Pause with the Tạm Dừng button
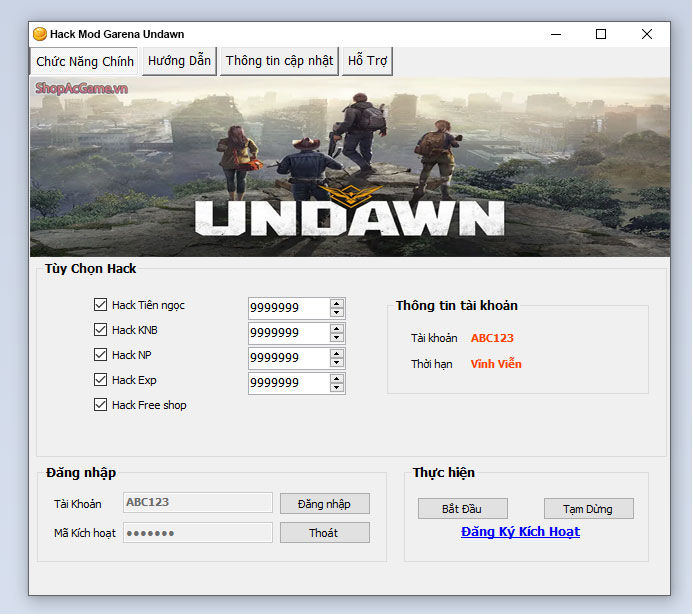This screenshot has width=693, height=616. [588, 509]
